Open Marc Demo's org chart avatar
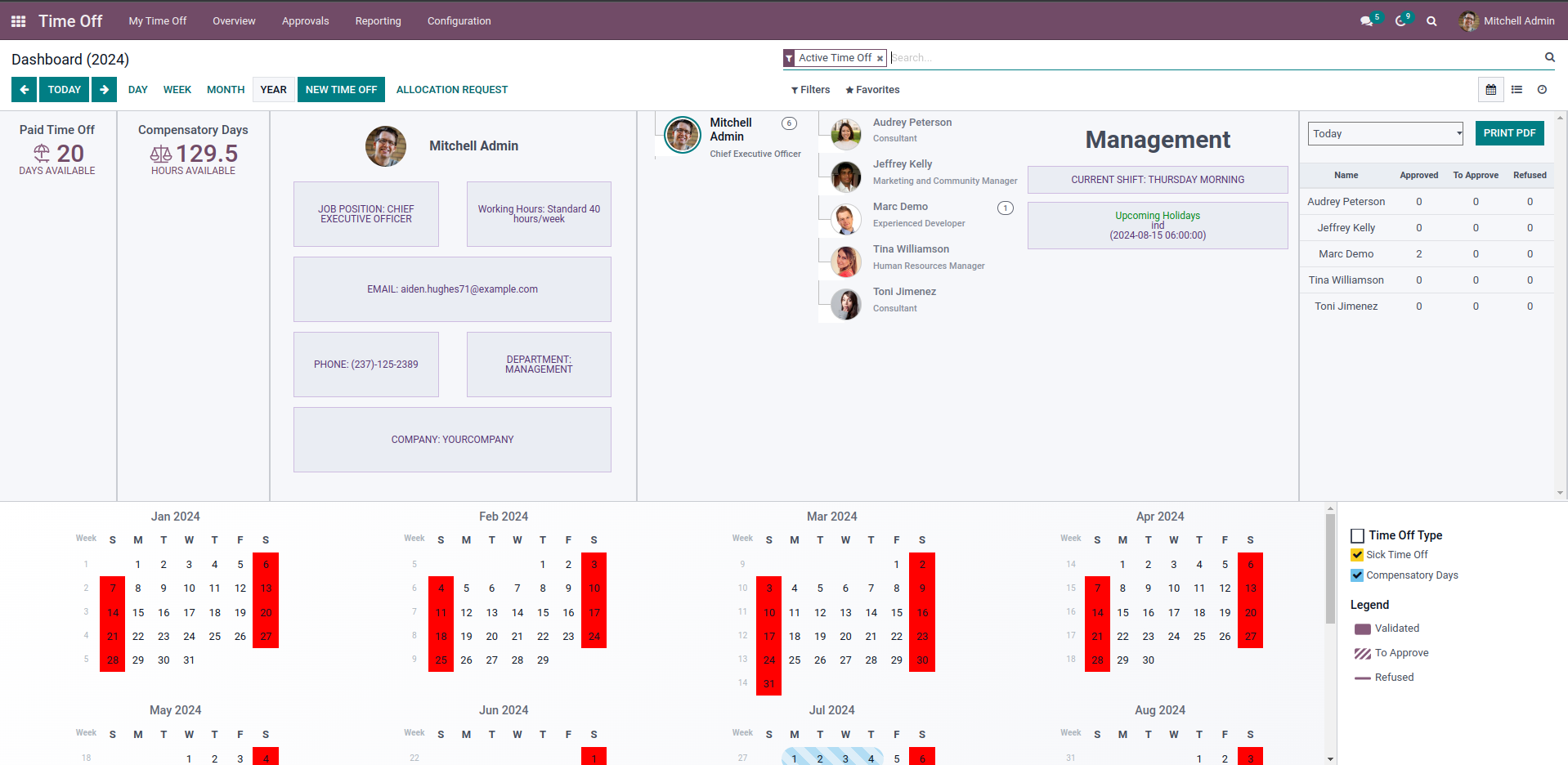 (846, 218)
